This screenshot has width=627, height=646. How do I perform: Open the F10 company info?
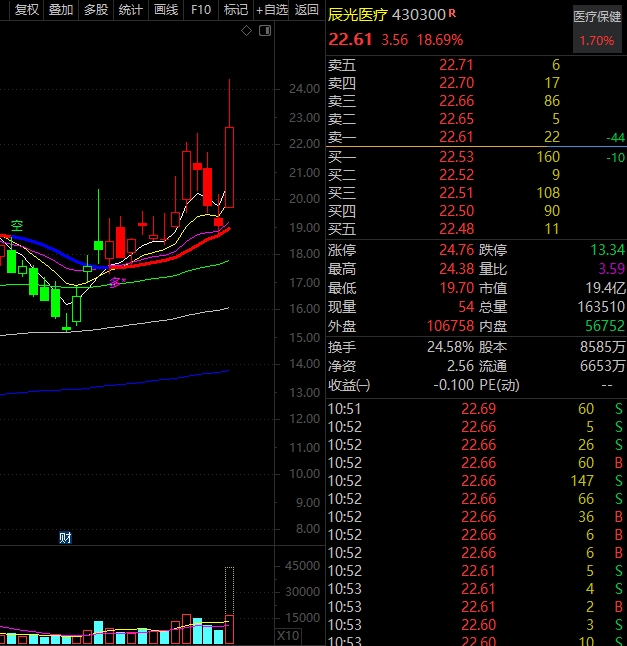201,9
